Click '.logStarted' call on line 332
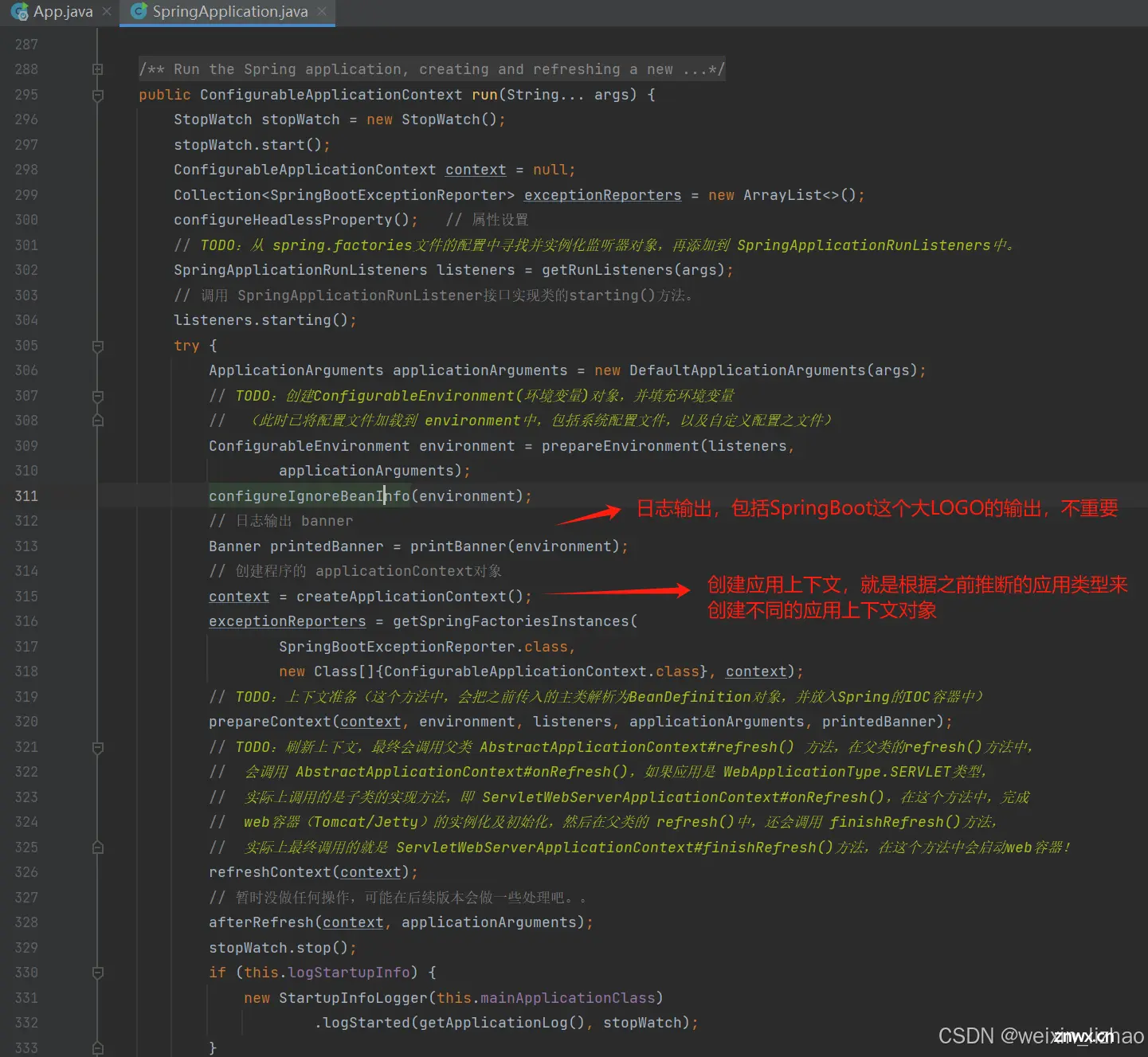 click(362, 1023)
